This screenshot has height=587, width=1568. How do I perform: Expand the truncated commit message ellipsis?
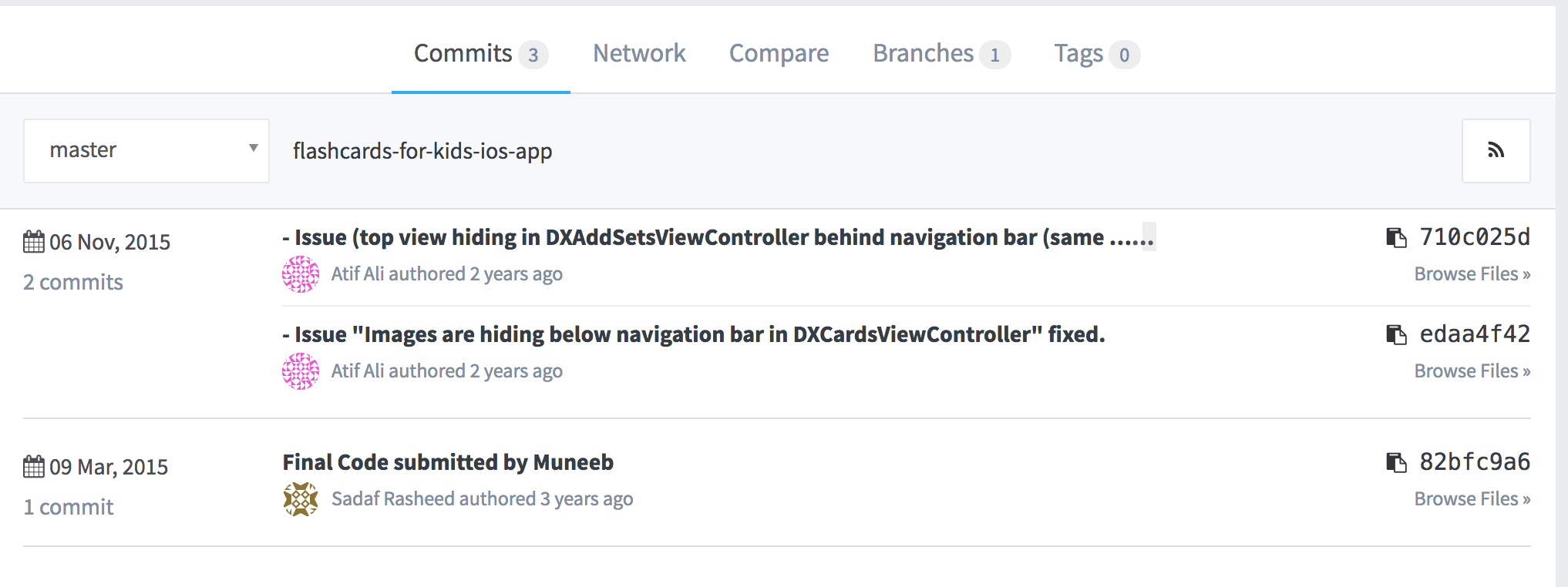1148,237
